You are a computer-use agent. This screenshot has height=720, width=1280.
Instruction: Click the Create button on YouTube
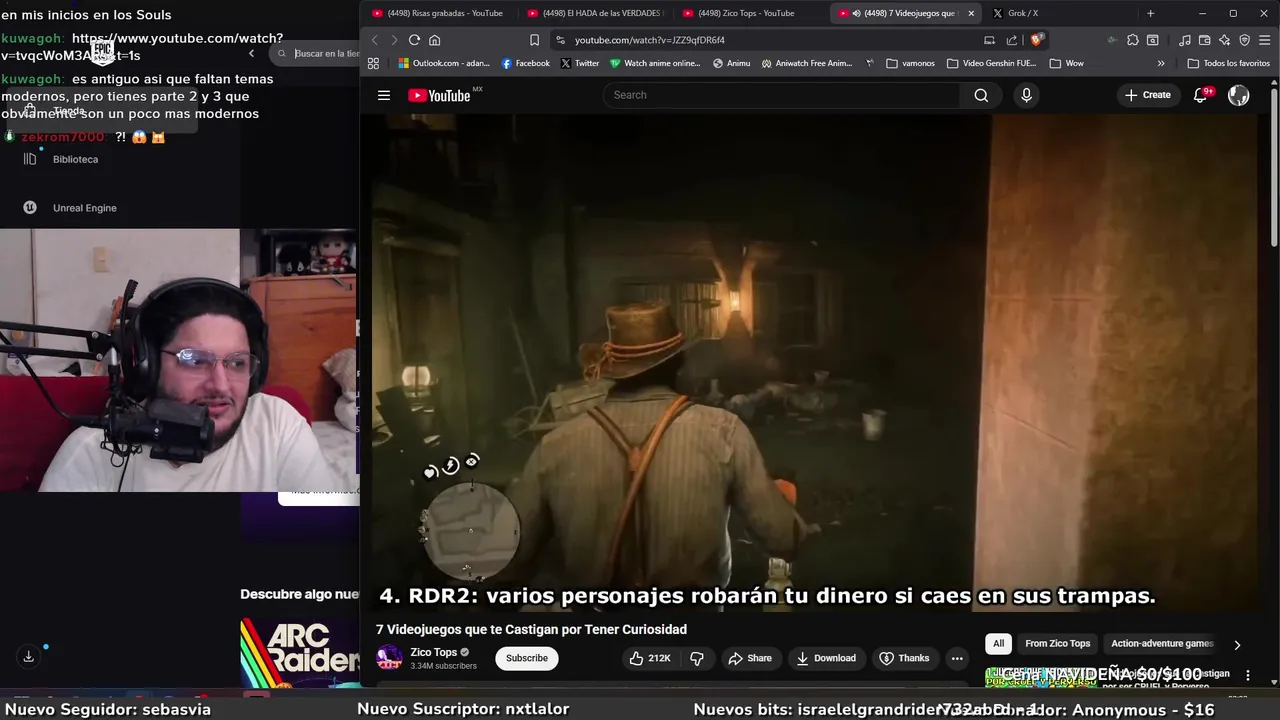coord(1148,95)
